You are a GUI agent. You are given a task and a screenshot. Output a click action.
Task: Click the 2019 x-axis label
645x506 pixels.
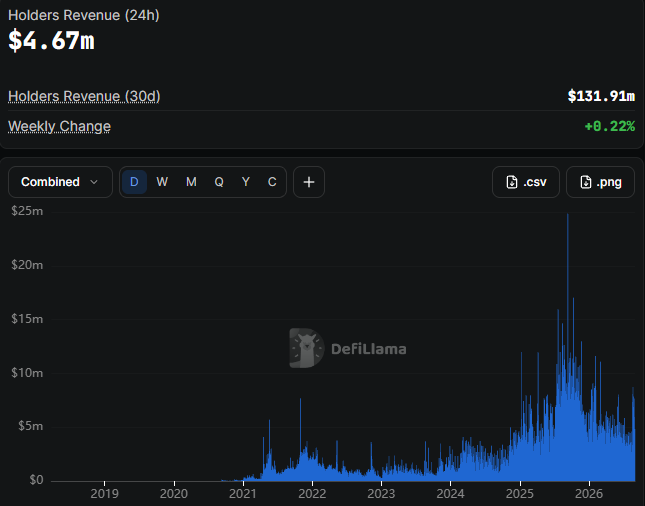coord(104,494)
